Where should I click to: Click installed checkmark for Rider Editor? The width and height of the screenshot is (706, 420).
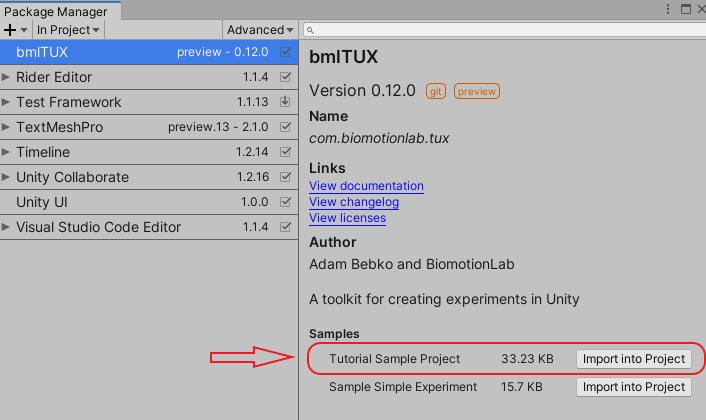coord(285,77)
